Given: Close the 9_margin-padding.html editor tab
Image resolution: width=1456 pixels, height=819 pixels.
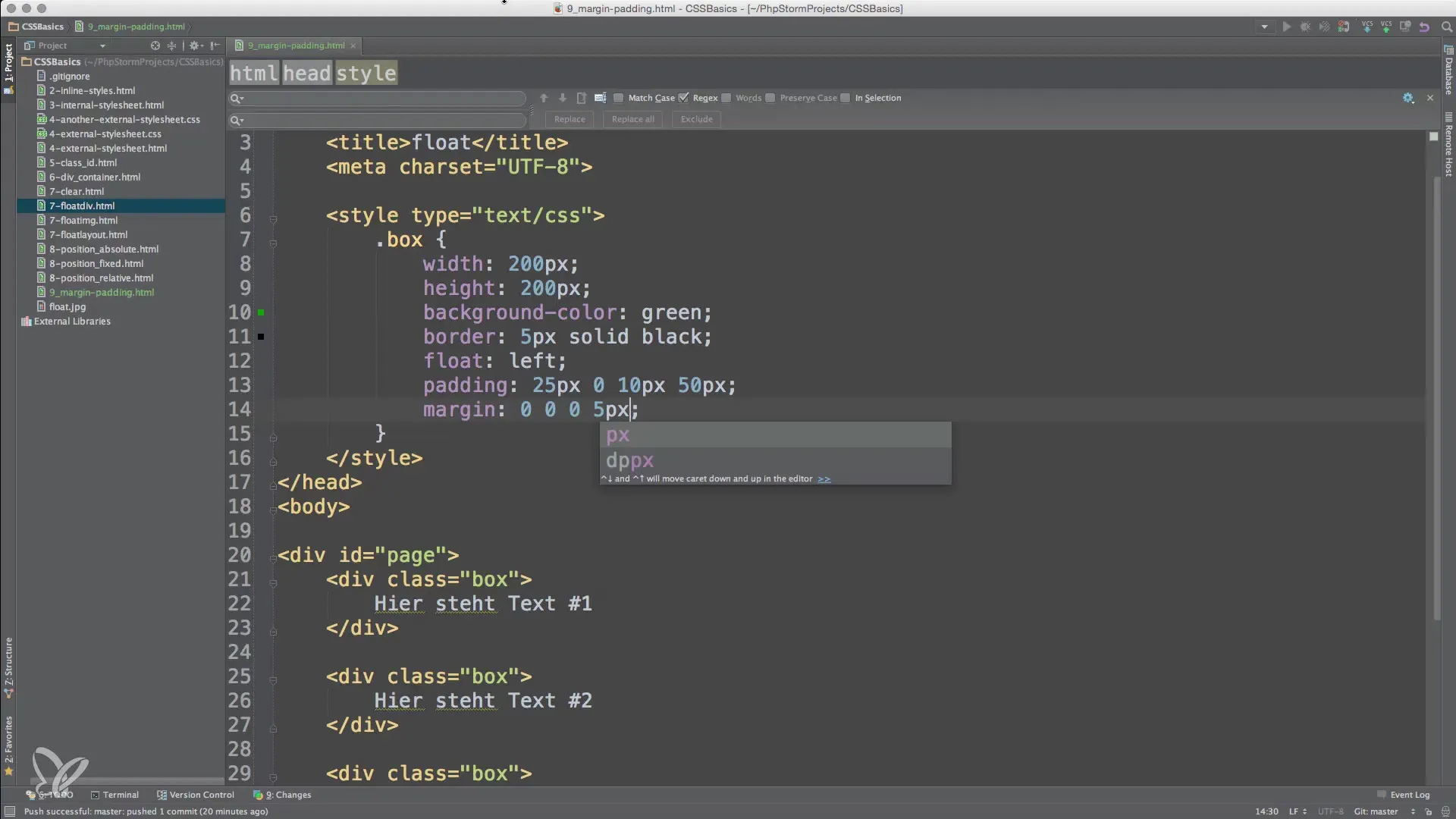Looking at the screenshot, I should [353, 45].
